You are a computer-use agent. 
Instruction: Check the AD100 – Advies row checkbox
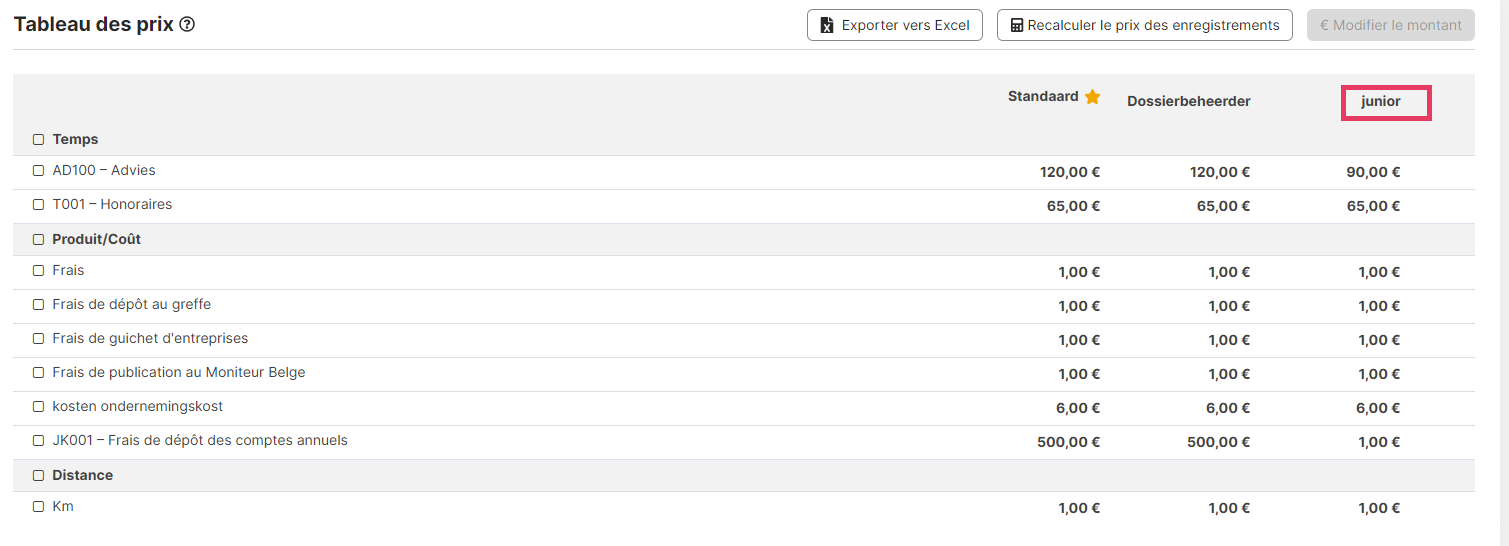click(39, 171)
